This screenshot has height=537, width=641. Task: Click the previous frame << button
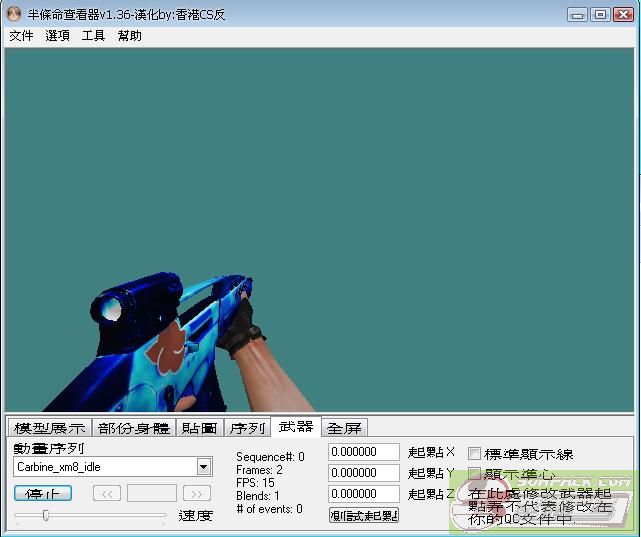(107, 493)
